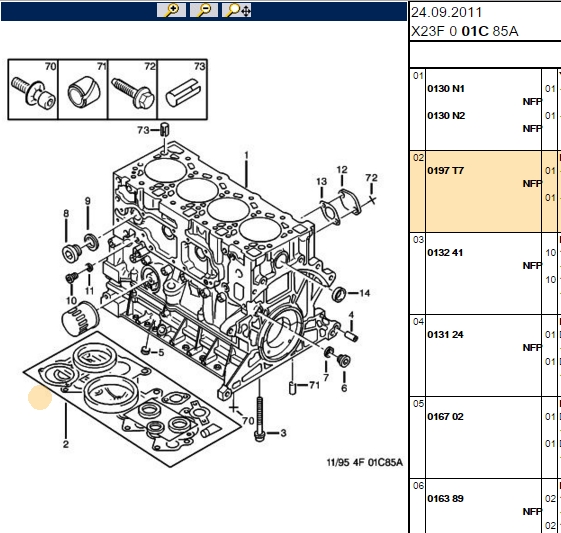Click callout number 7 washer
Viewport: 561px width, 533px height.
click(326, 378)
